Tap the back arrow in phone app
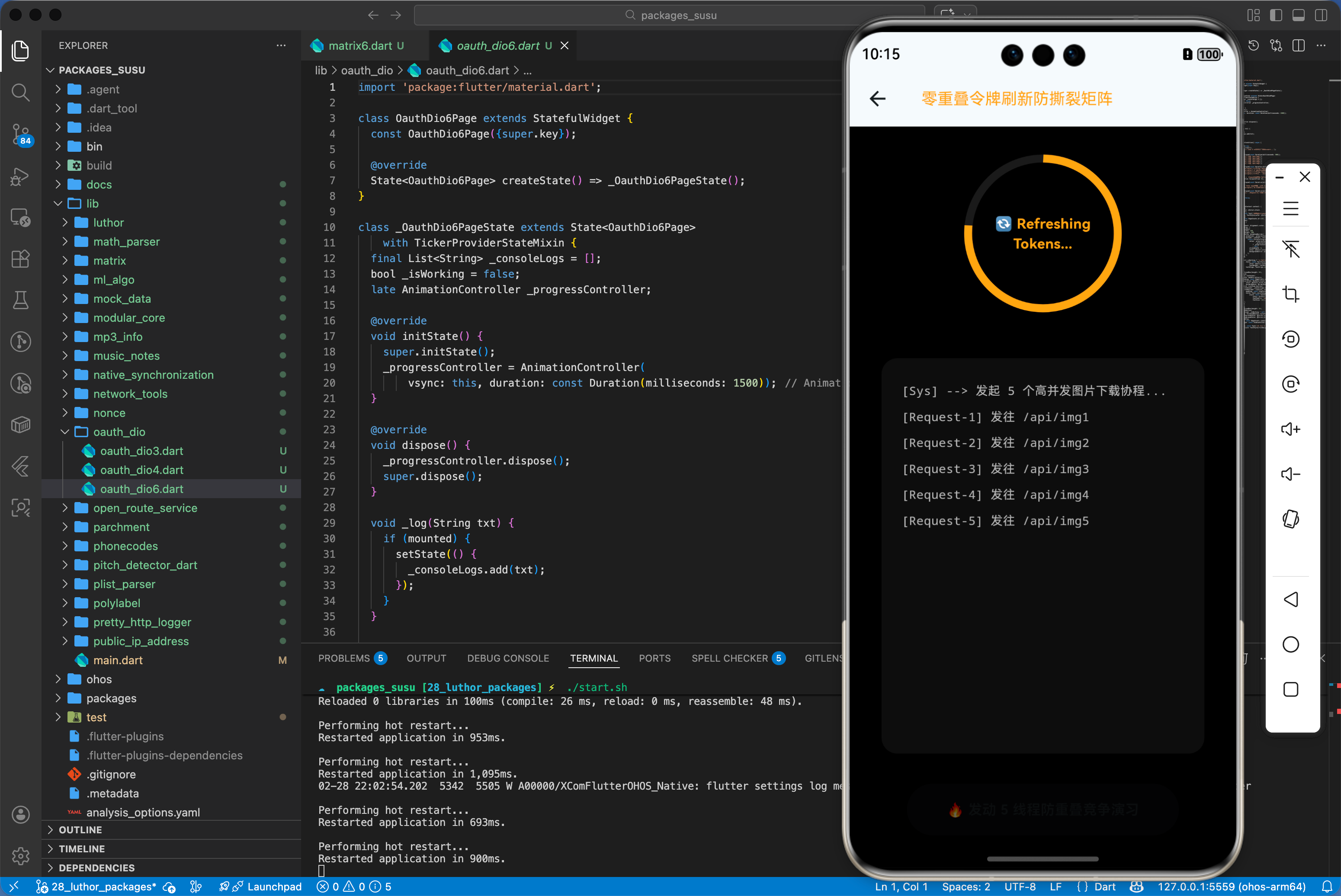Screen dimensions: 1341x896 (x=877, y=99)
